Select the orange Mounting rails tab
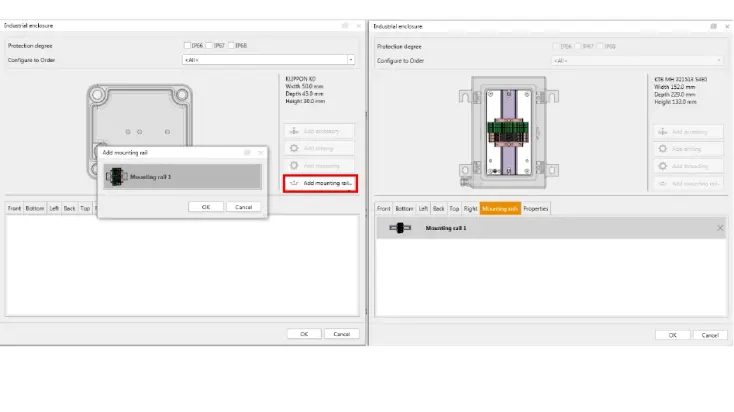Image resolution: width=734 pixels, height=412 pixels. coord(500,208)
